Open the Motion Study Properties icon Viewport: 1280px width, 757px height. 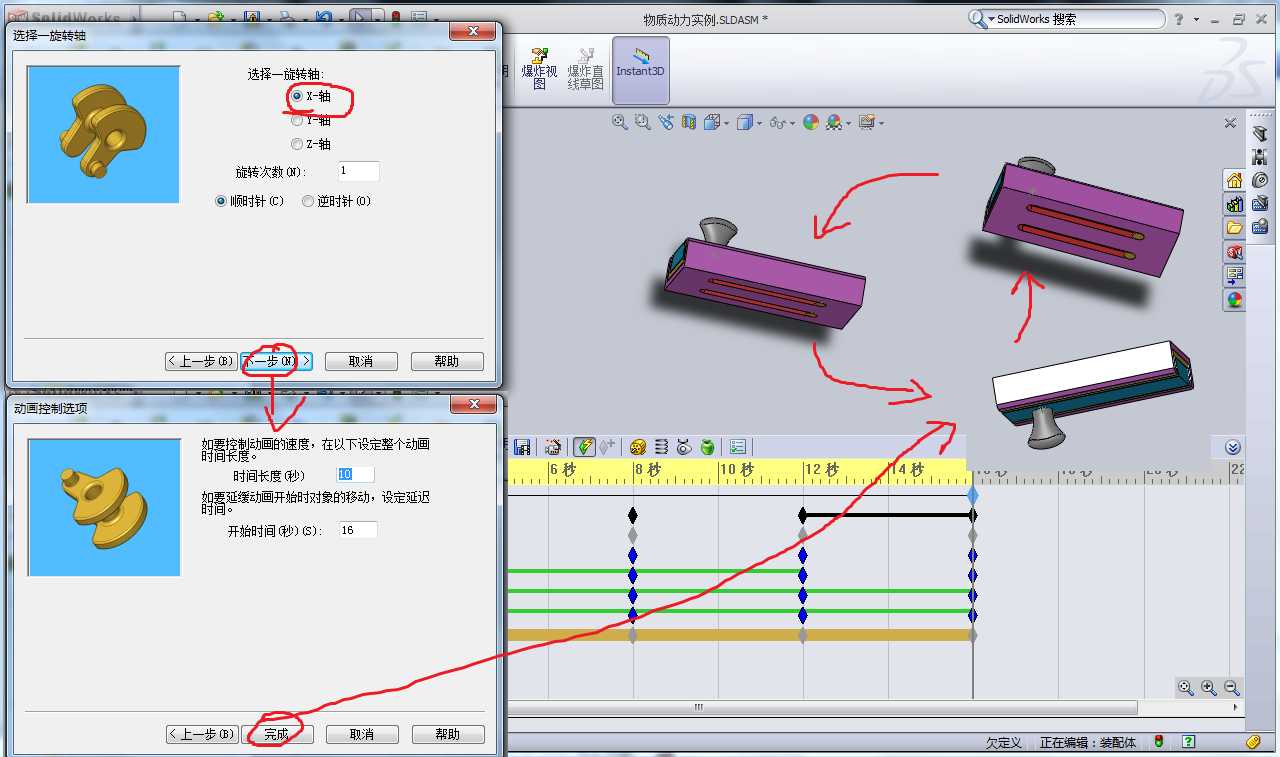738,446
